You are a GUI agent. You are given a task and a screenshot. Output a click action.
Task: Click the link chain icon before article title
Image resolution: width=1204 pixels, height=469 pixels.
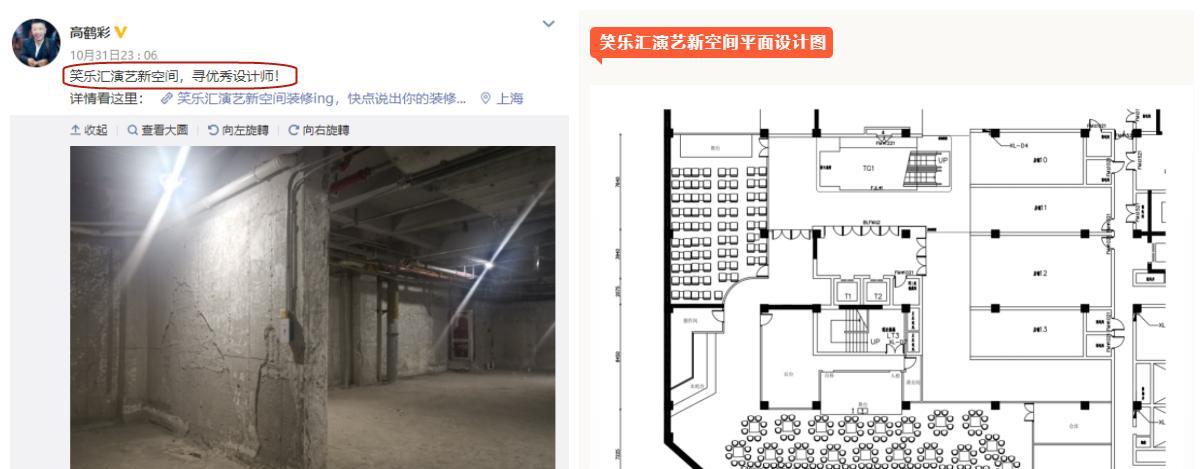pyautogui.click(x=168, y=98)
